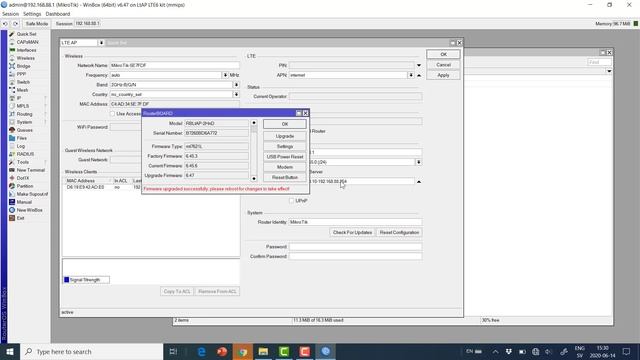This screenshot has height=360, width=640.
Task: Open the Quick Set mode dropdown (LTE AP)
Action: click(x=101, y=42)
